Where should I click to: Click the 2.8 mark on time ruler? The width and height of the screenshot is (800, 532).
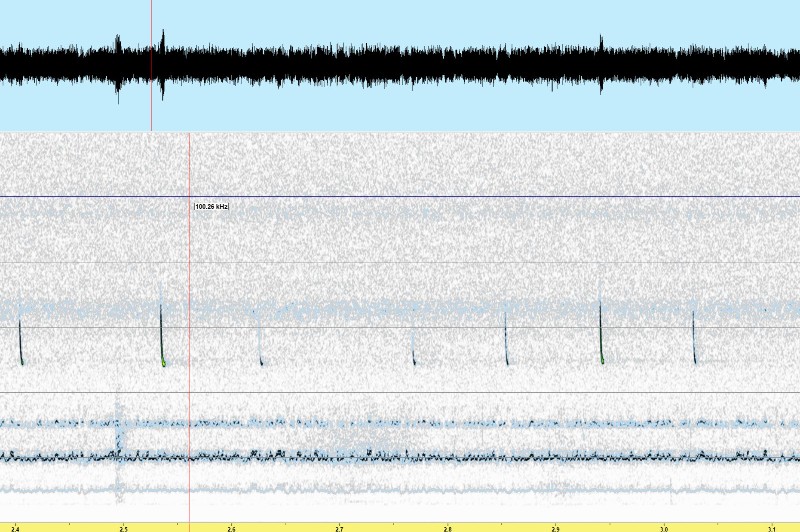pyautogui.click(x=447, y=527)
